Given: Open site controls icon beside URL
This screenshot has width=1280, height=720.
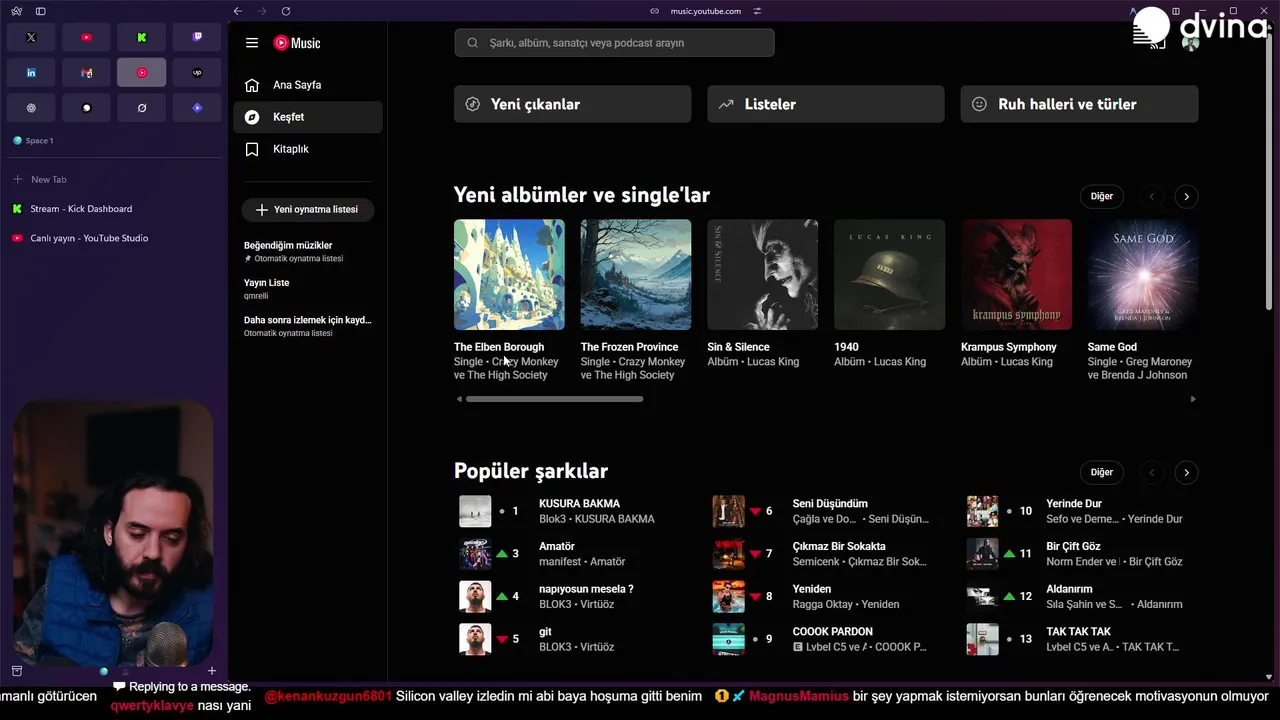Looking at the screenshot, I should [x=757, y=11].
